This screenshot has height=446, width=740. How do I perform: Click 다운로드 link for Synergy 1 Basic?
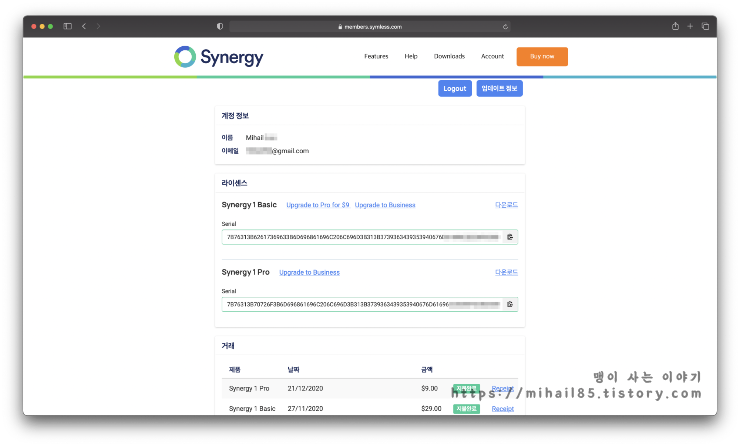pyautogui.click(x=506, y=205)
